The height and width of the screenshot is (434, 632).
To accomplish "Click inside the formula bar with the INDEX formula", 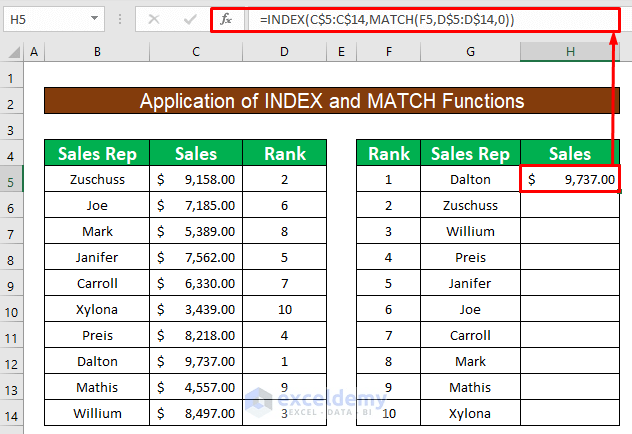I will click(433, 19).
